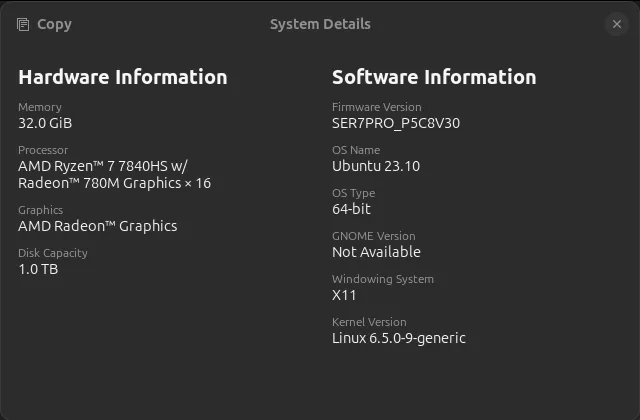Image resolution: width=640 pixels, height=420 pixels.
Task: Click the Copy clipboard icon
Action: click(23, 24)
